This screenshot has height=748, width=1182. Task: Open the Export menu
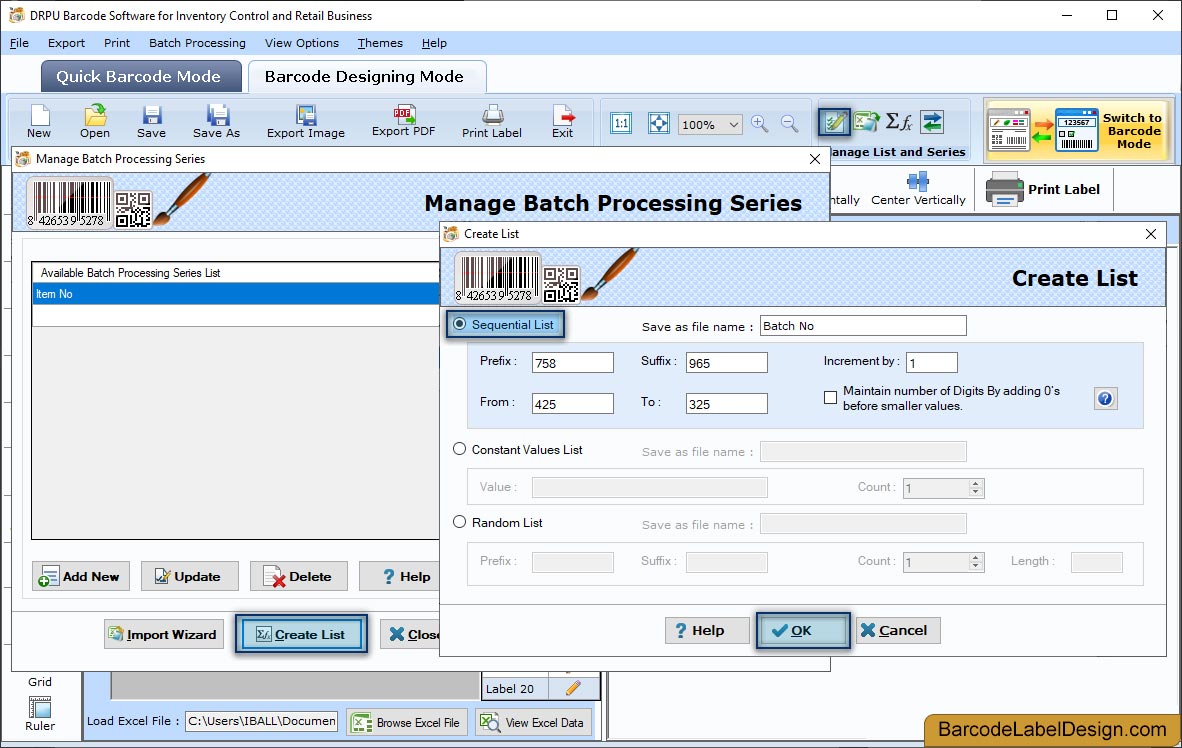(x=66, y=43)
